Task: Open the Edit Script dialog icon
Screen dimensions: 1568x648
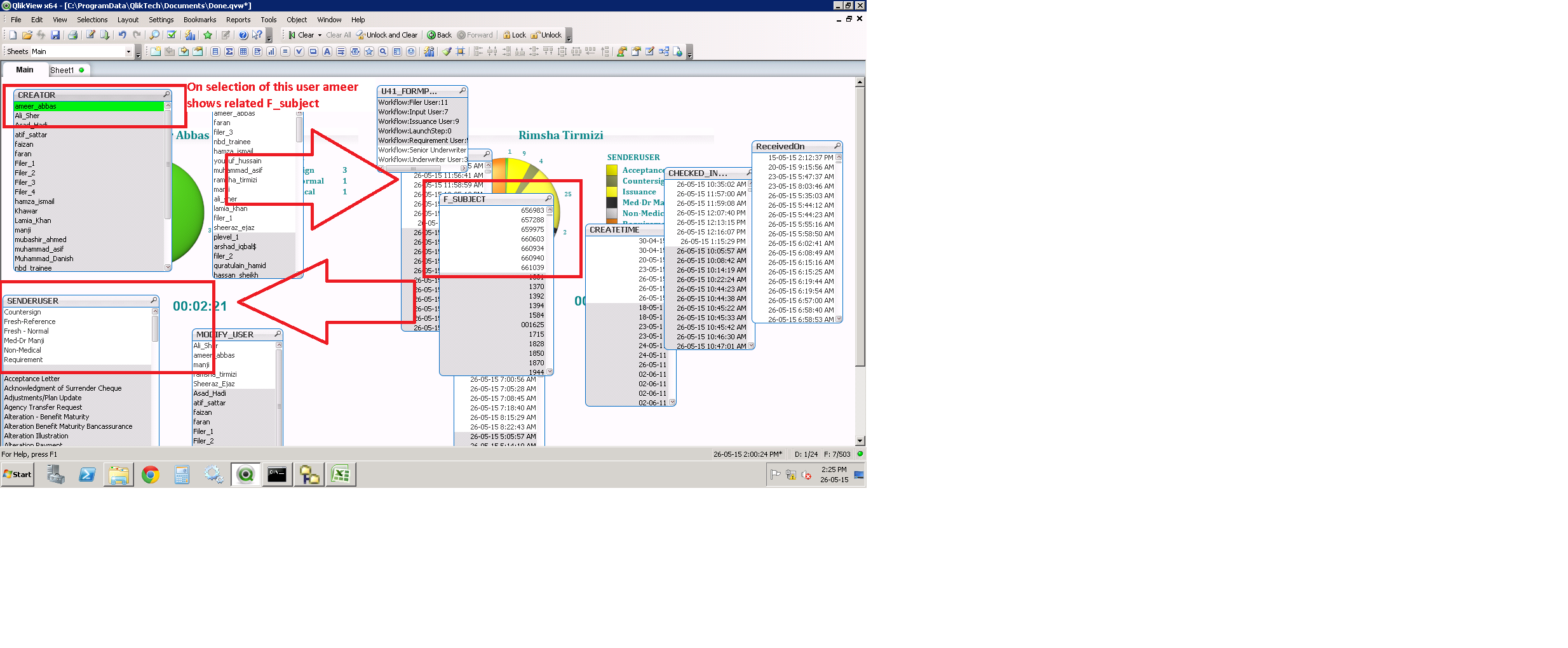Action: pyautogui.click(x=91, y=35)
